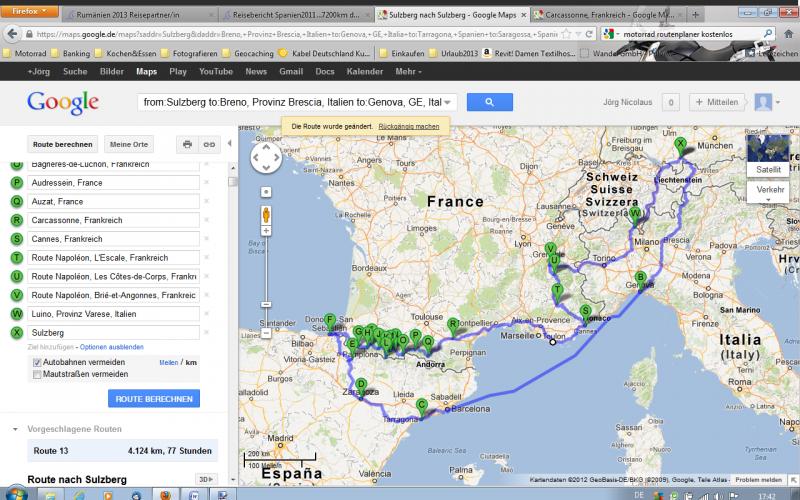Click the Firefox home icon
Image resolution: width=800 pixels, height=500 pixels.
pyautogui.click(x=788, y=34)
